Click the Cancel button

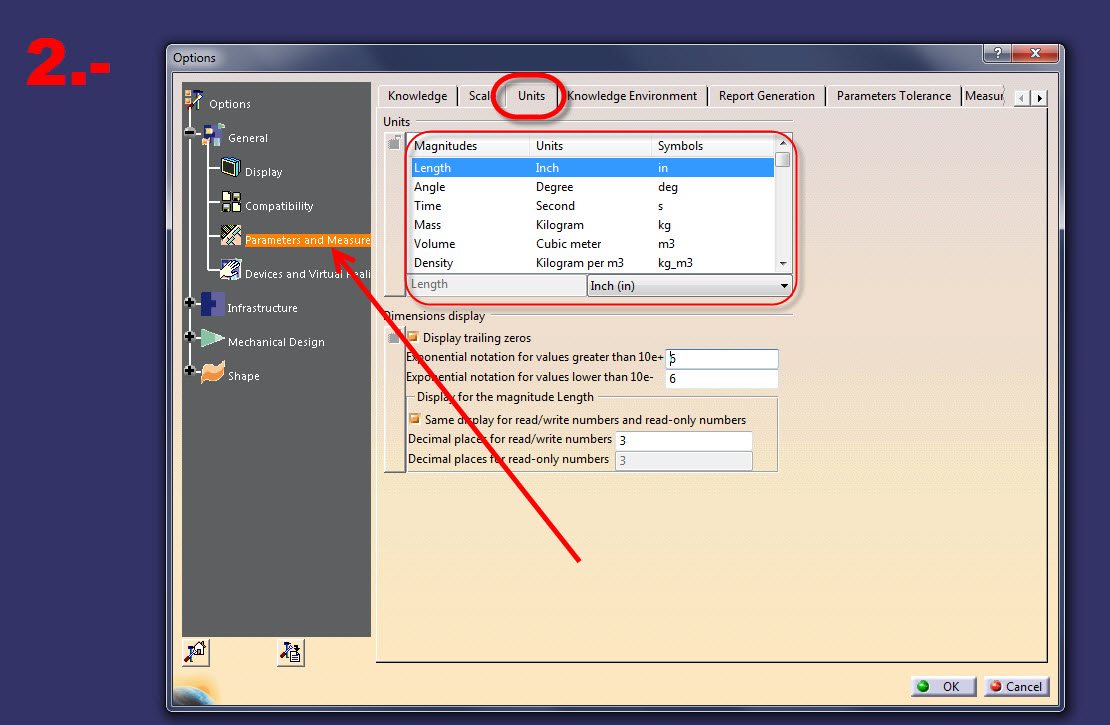pyautogui.click(x=1016, y=686)
